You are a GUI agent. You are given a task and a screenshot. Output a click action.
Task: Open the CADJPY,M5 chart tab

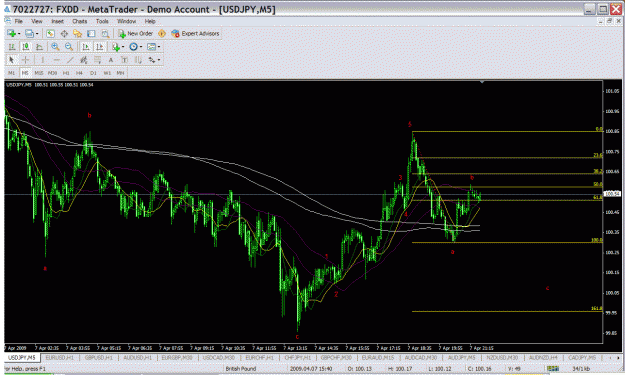point(582,358)
